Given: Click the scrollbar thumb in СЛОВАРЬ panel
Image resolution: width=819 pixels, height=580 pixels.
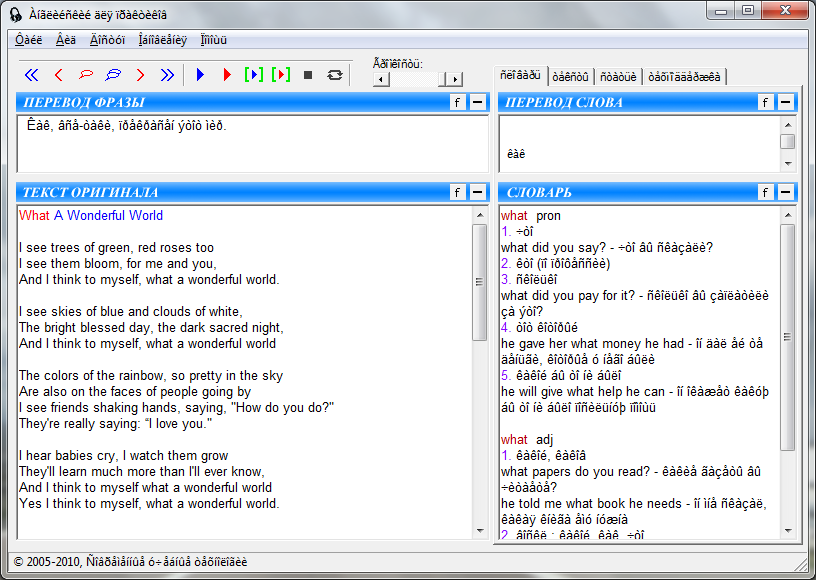Looking at the screenshot, I should (x=788, y=337).
